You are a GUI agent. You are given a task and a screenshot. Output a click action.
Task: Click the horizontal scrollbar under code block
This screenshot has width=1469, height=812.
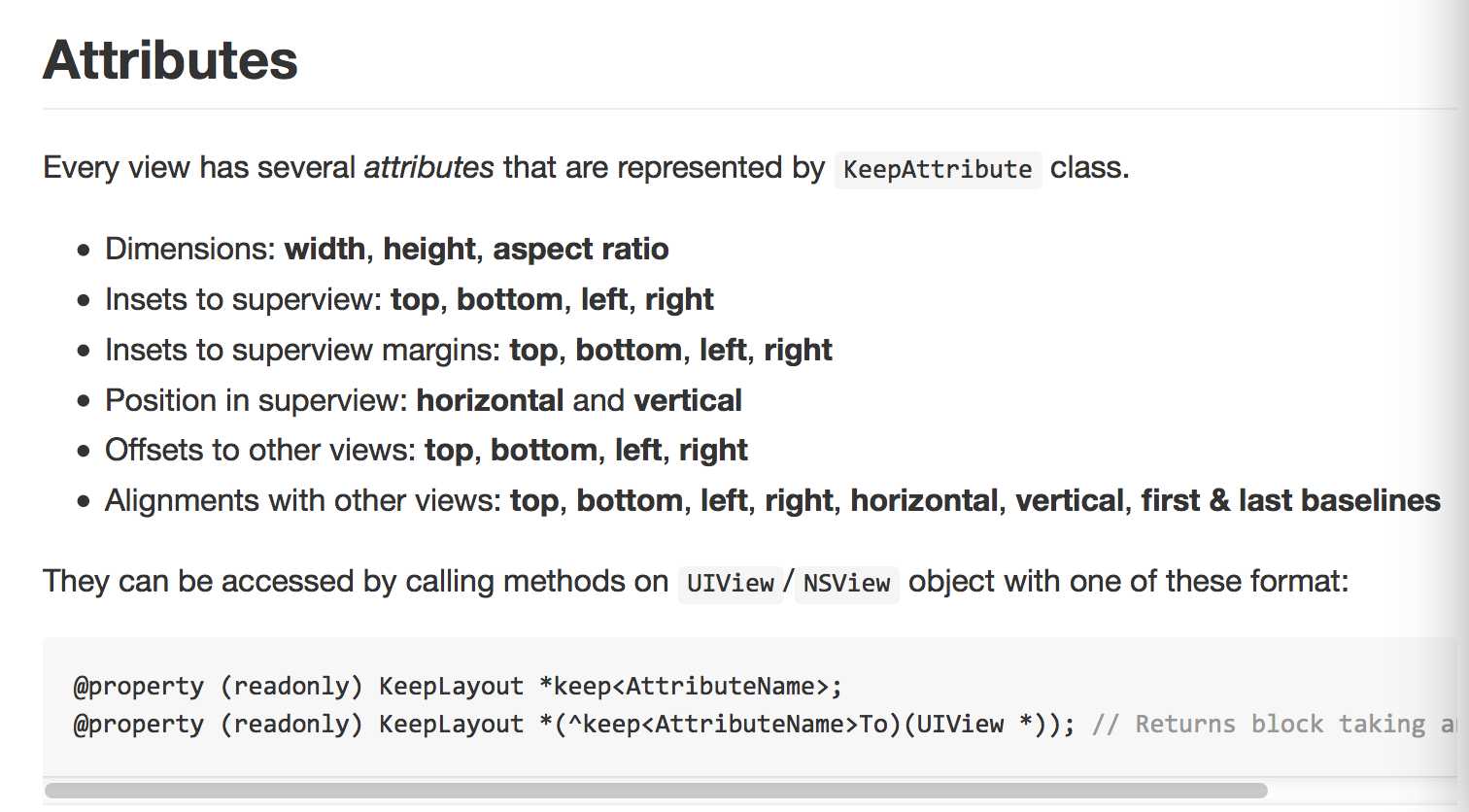click(656, 791)
